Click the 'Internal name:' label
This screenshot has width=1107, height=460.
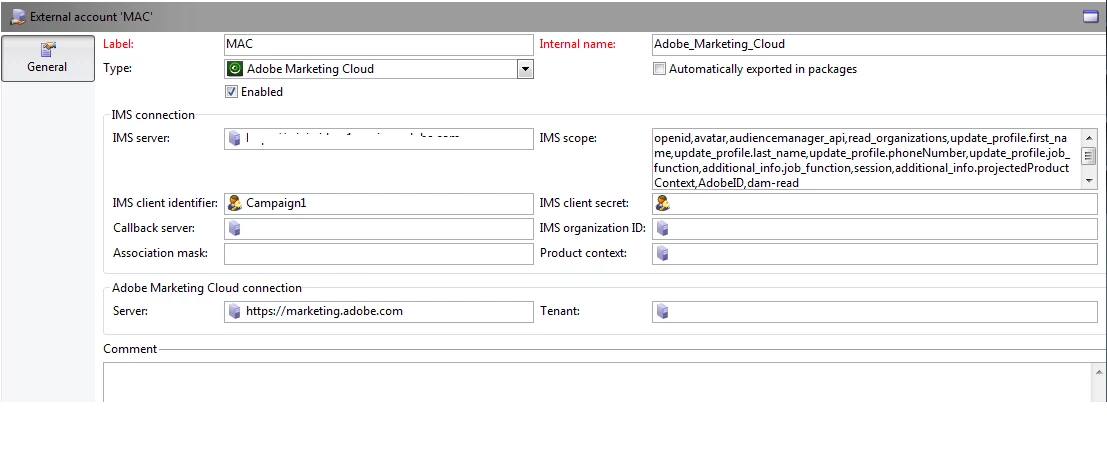point(578,44)
